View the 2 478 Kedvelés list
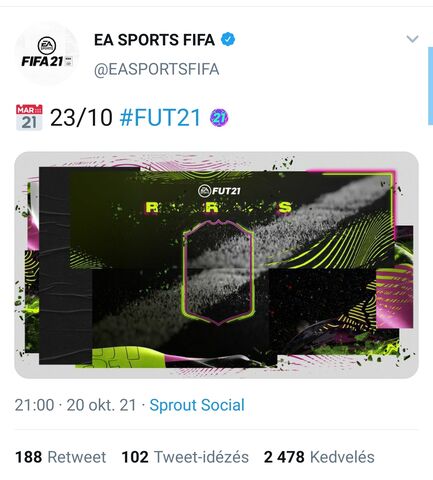 click(319, 457)
